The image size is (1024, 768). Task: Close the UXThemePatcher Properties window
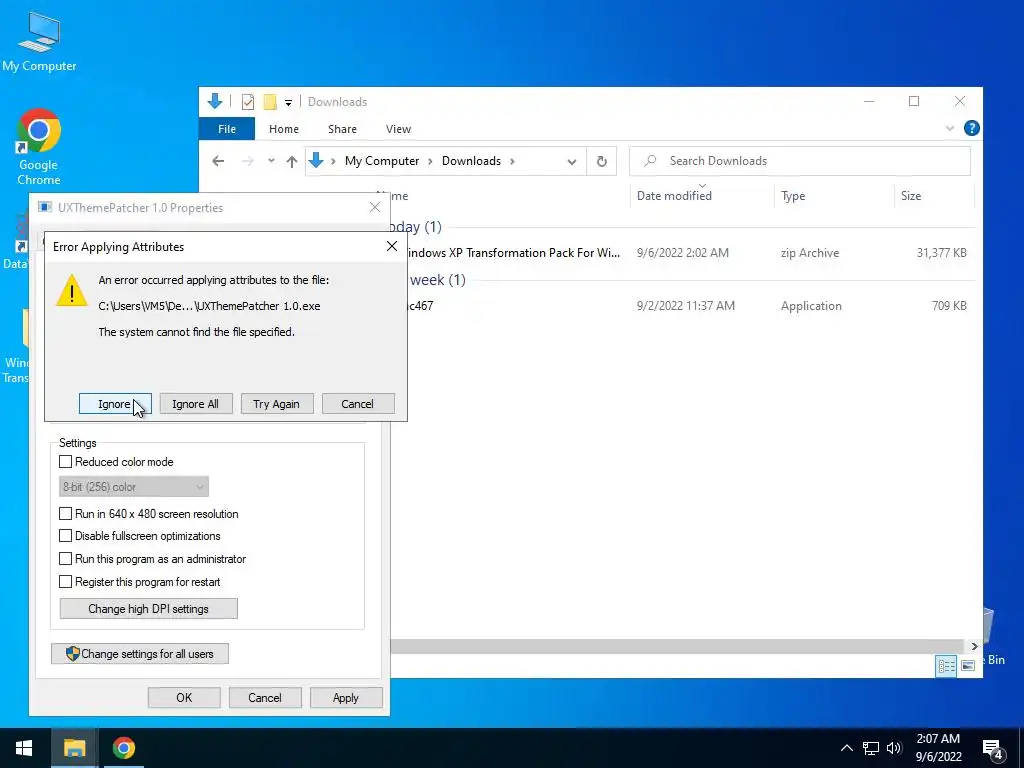coord(375,207)
